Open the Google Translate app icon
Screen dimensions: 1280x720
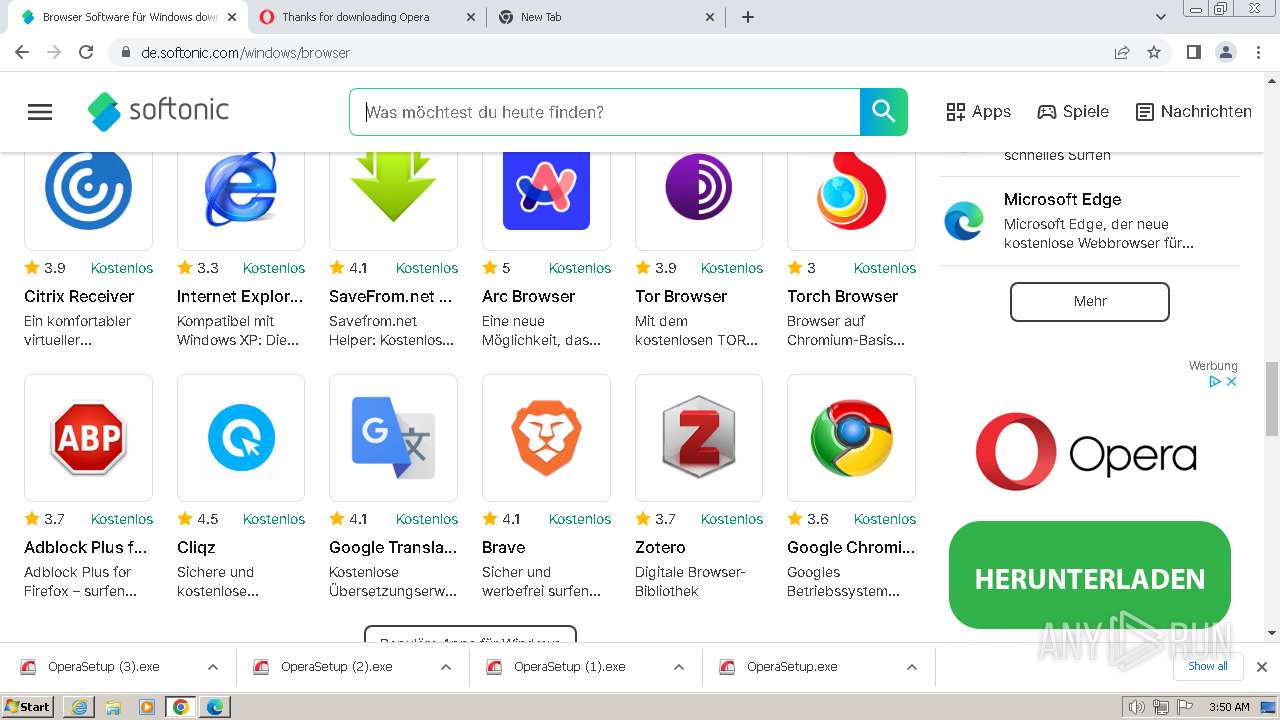coord(393,438)
